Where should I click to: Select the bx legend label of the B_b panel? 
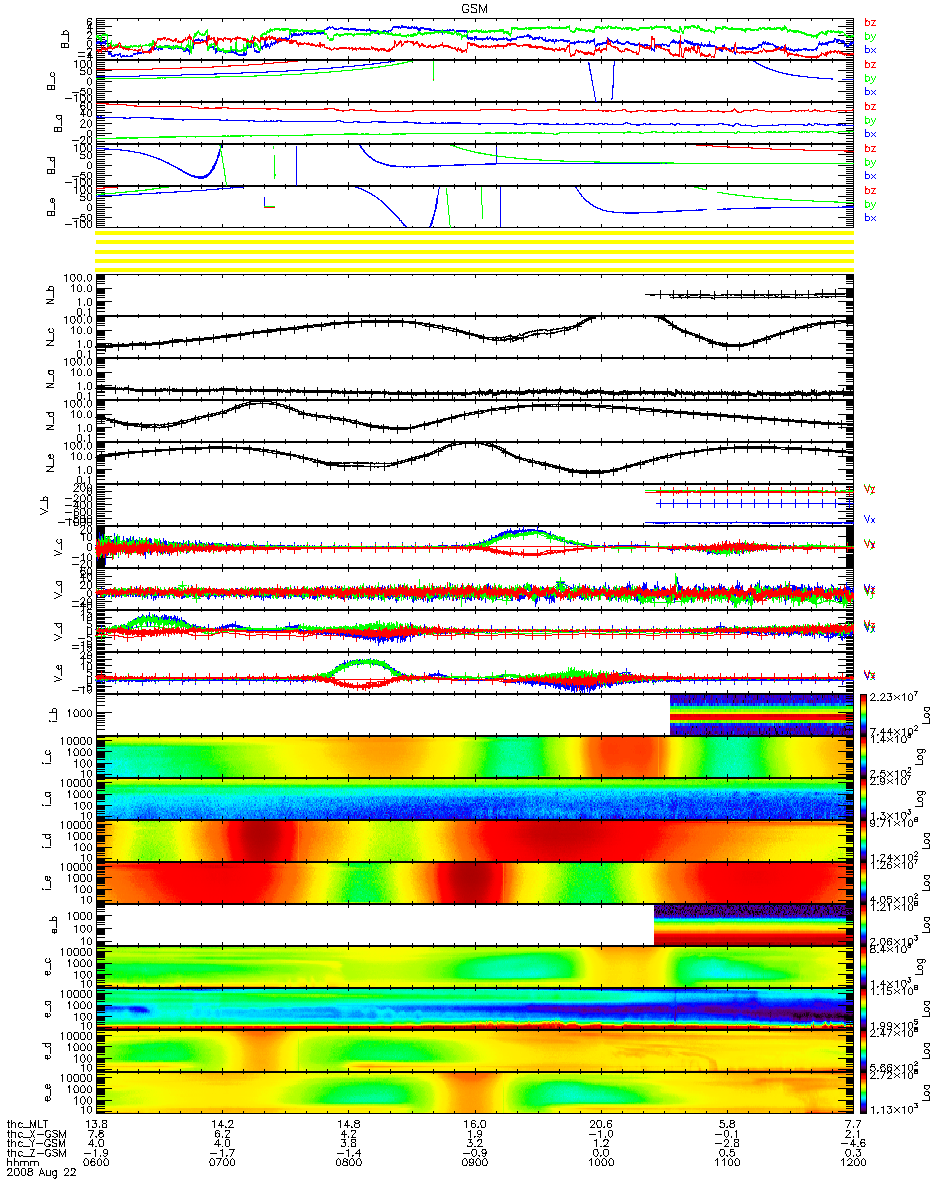(x=869, y=50)
